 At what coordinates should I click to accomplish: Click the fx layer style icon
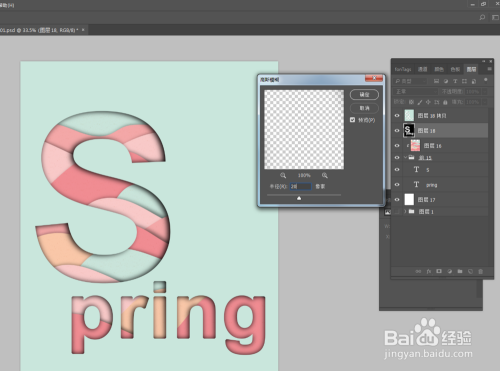click(x=429, y=272)
